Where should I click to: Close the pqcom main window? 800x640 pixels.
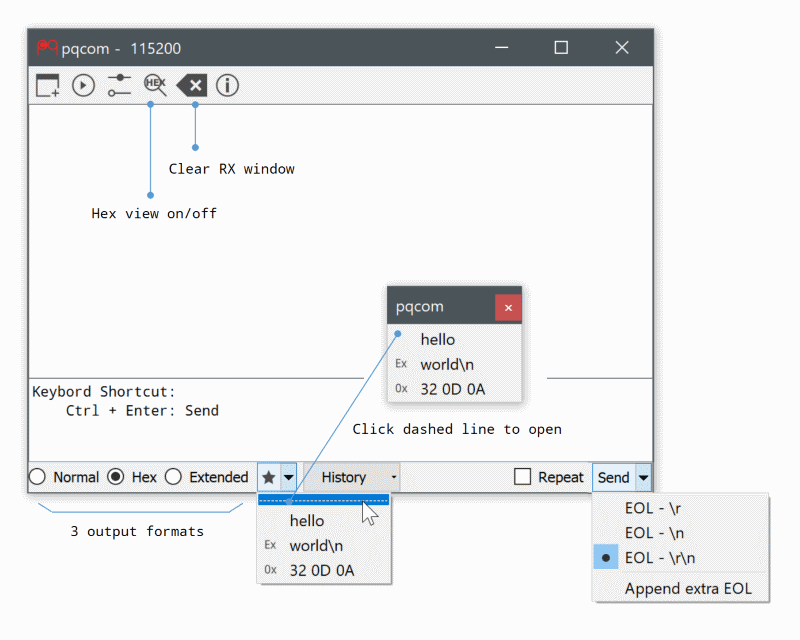[622, 47]
